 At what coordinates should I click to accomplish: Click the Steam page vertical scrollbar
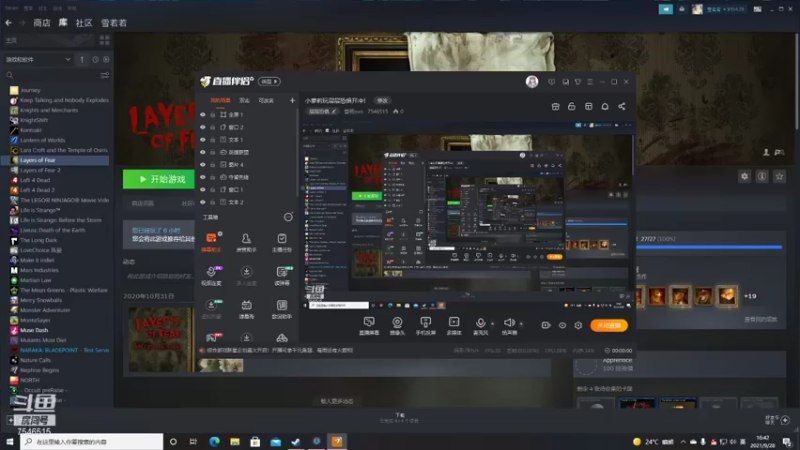pyautogui.click(x=797, y=82)
